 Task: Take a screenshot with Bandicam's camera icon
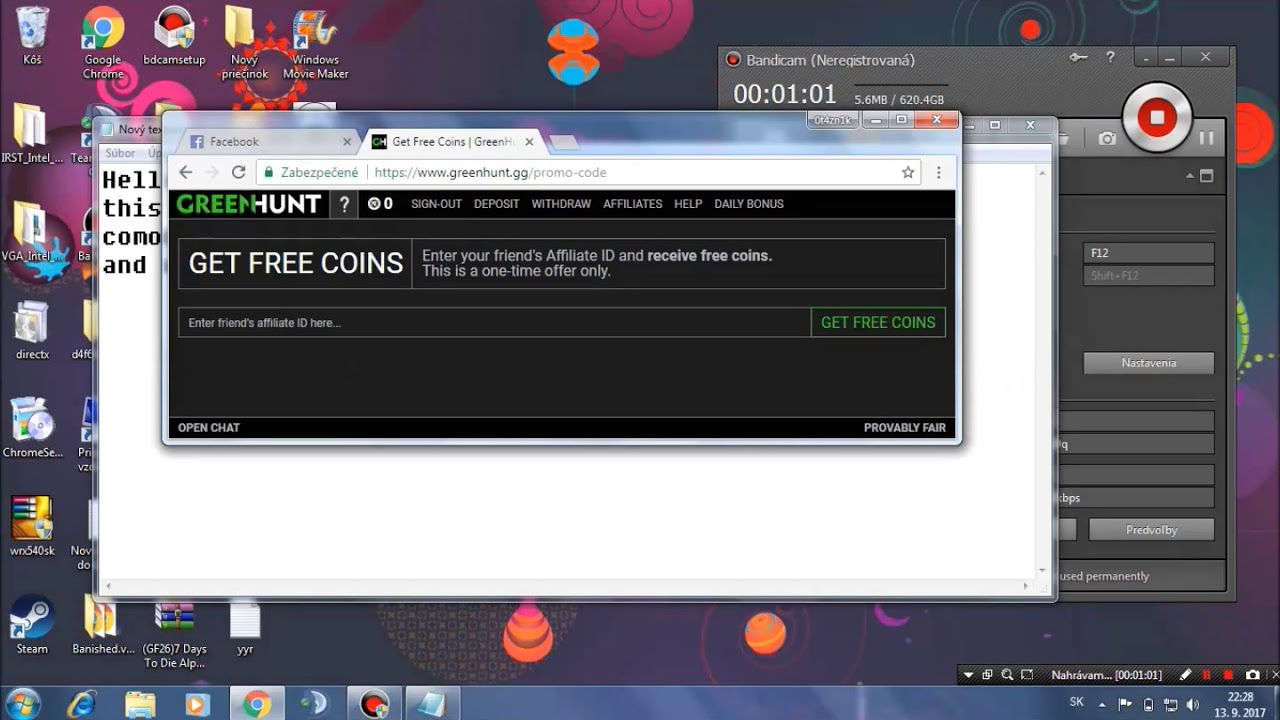coord(1107,138)
